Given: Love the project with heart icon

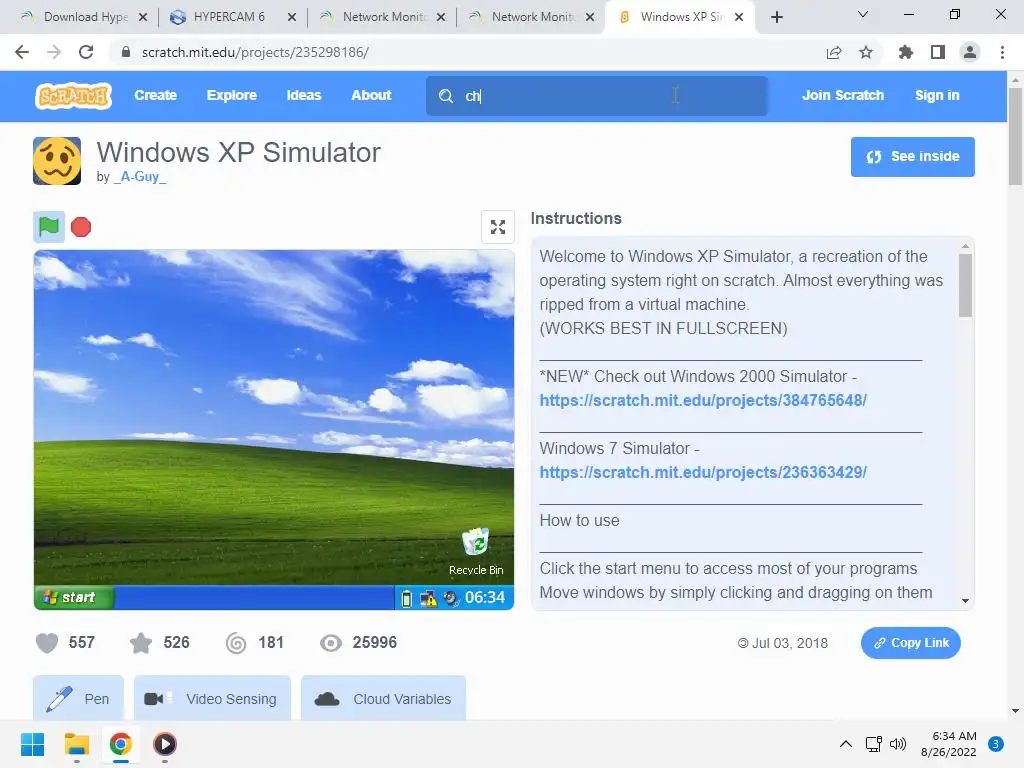Looking at the screenshot, I should pyautogui.click(x=47, y=643).
